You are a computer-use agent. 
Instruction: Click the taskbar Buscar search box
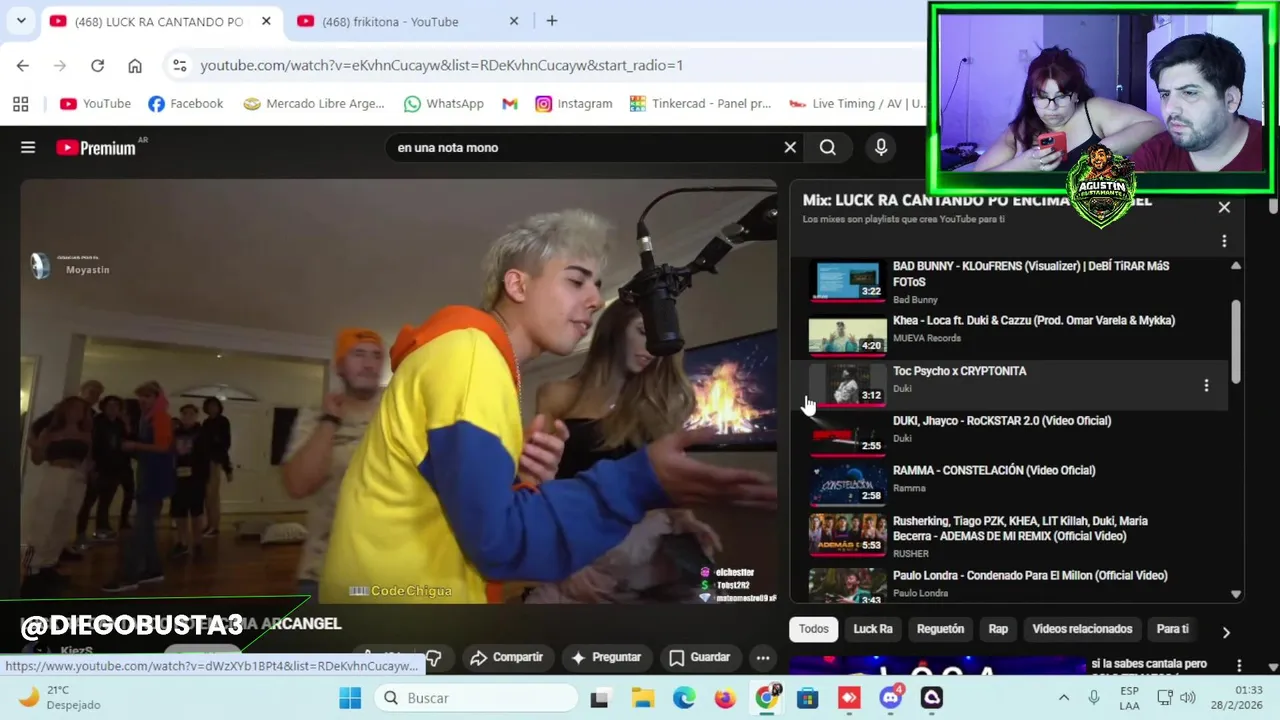476,698
